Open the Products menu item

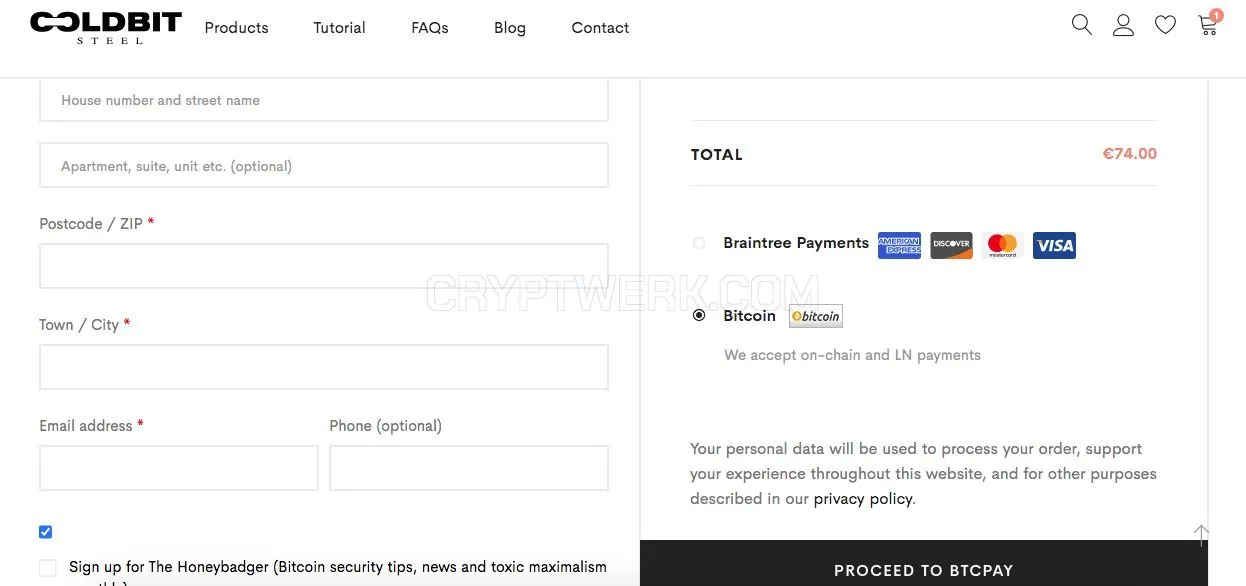point(236,28)
